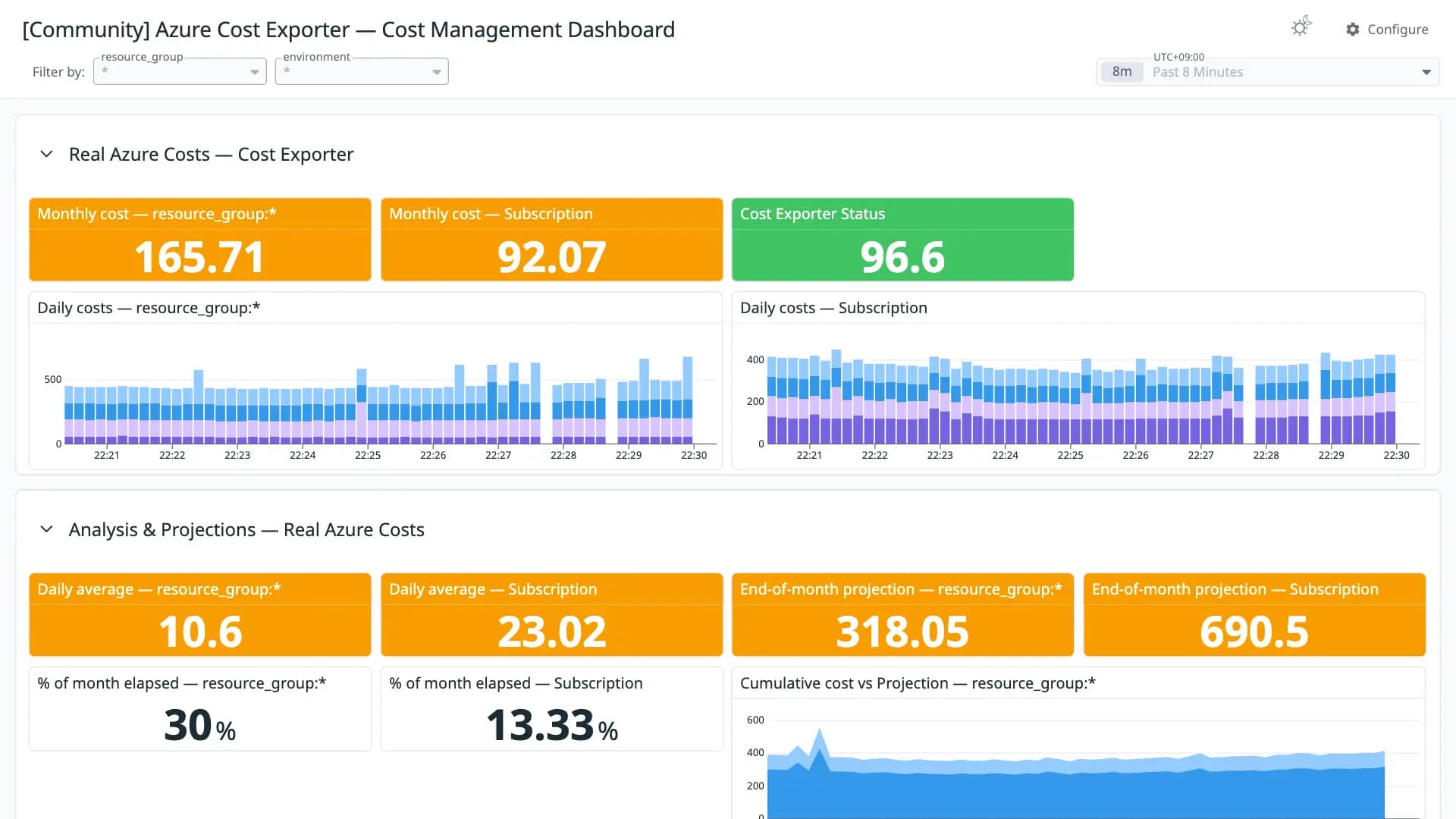Collapse the Real Azure Costs section

point(46,155)
